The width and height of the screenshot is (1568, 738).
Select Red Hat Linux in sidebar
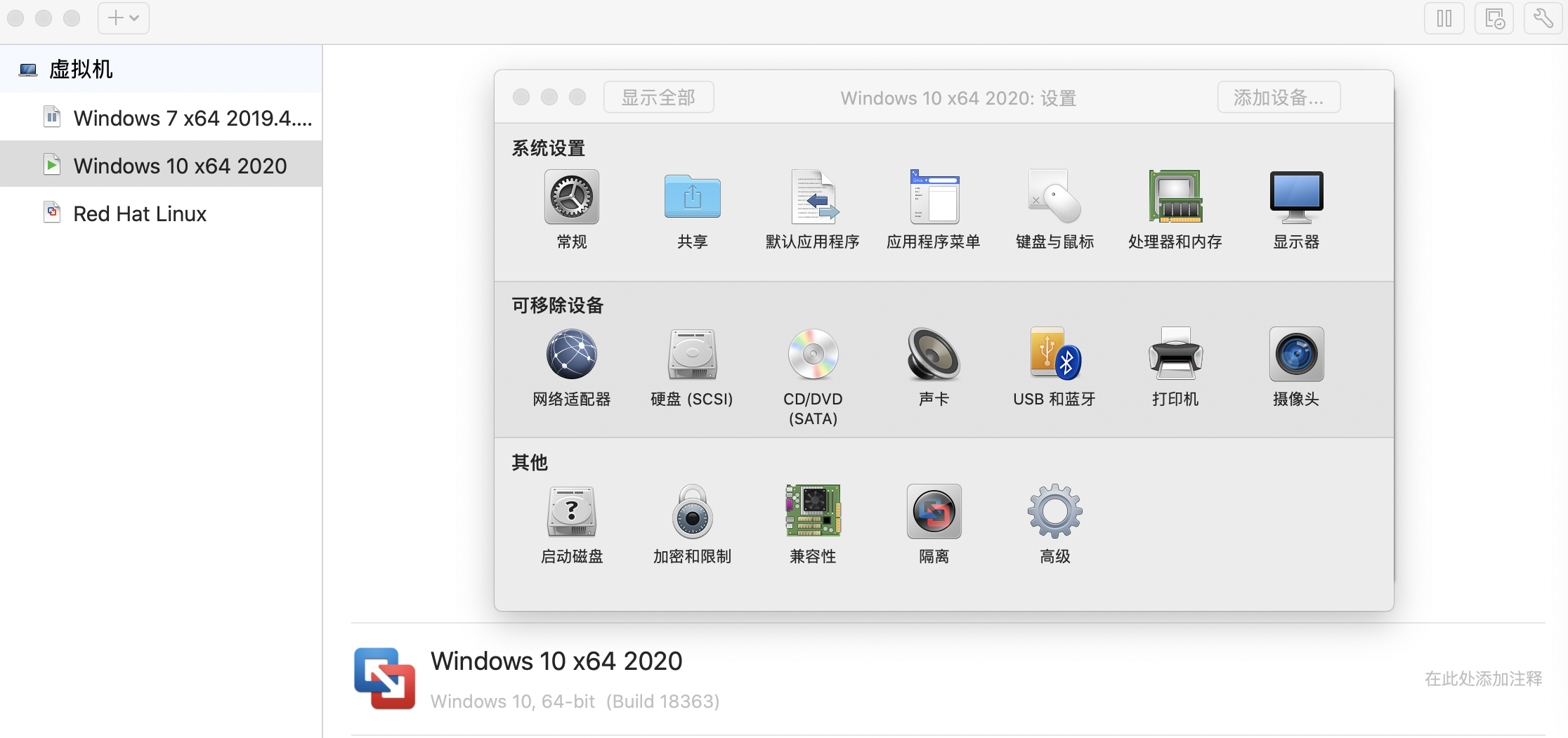click(161, 213)
